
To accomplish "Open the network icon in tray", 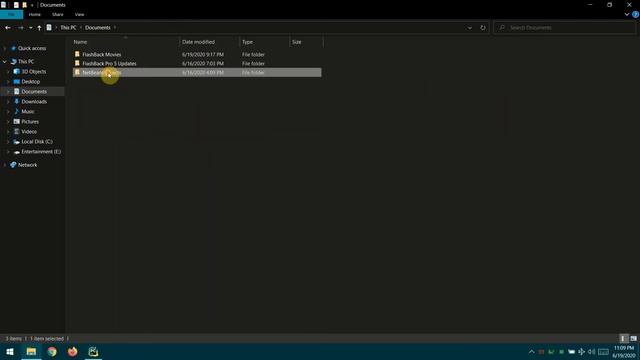I will pyautogui.click(x=581, y=351).
